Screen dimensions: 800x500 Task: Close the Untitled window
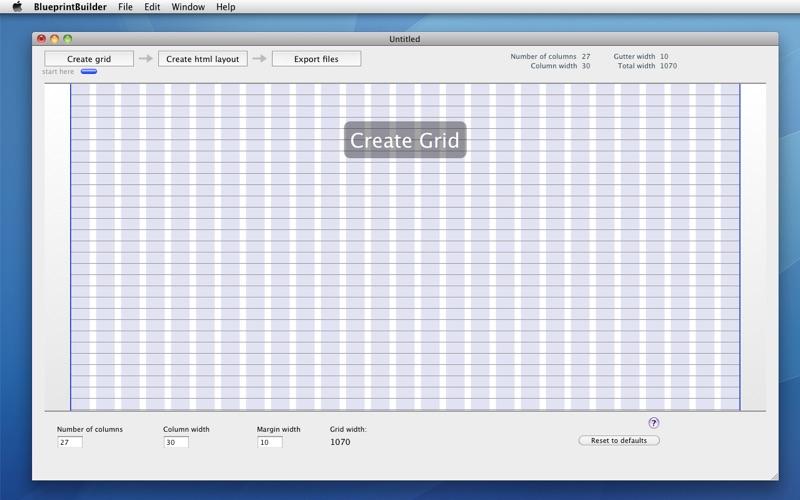point(42,39)
